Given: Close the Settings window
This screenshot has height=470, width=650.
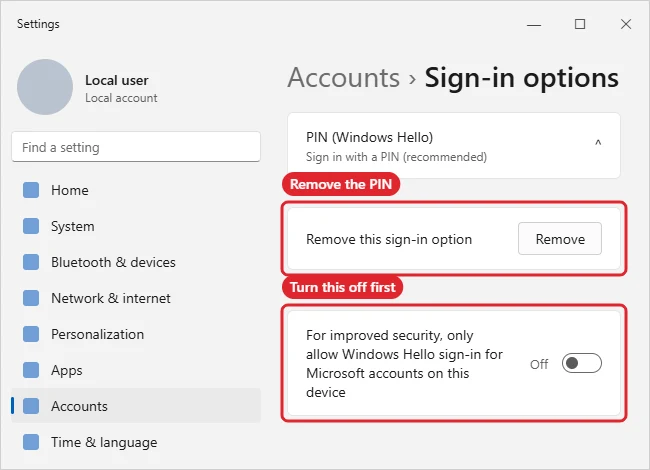Looking at the screenshot, I should coord(626,24).
